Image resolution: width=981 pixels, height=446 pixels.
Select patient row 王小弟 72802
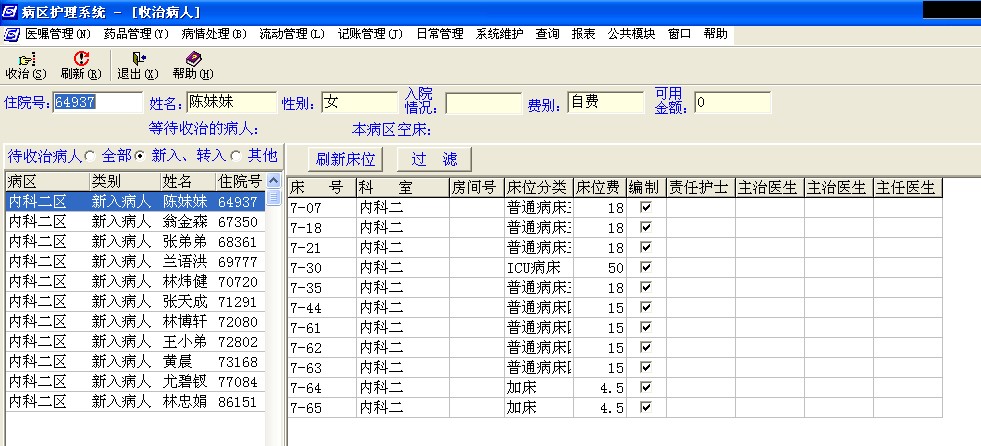(135, 342)
